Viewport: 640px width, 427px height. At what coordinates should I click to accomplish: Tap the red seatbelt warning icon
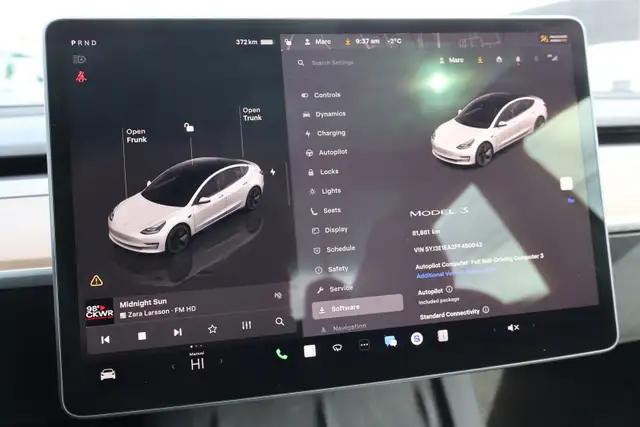coord(81,76)
